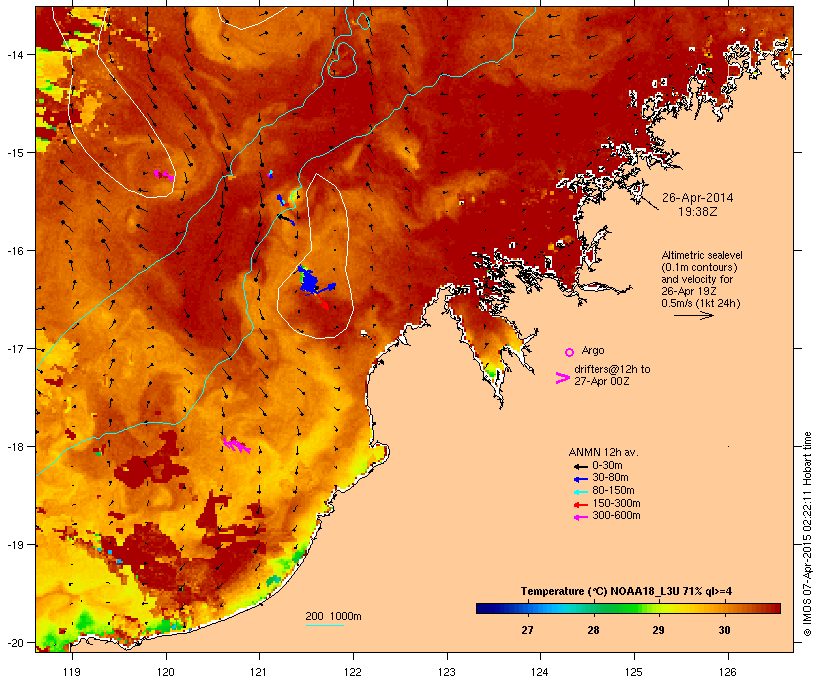The height and width of the screenshot is (680, 820).
Task: Click the Argo legend label
Action: (x=593, y=350)
